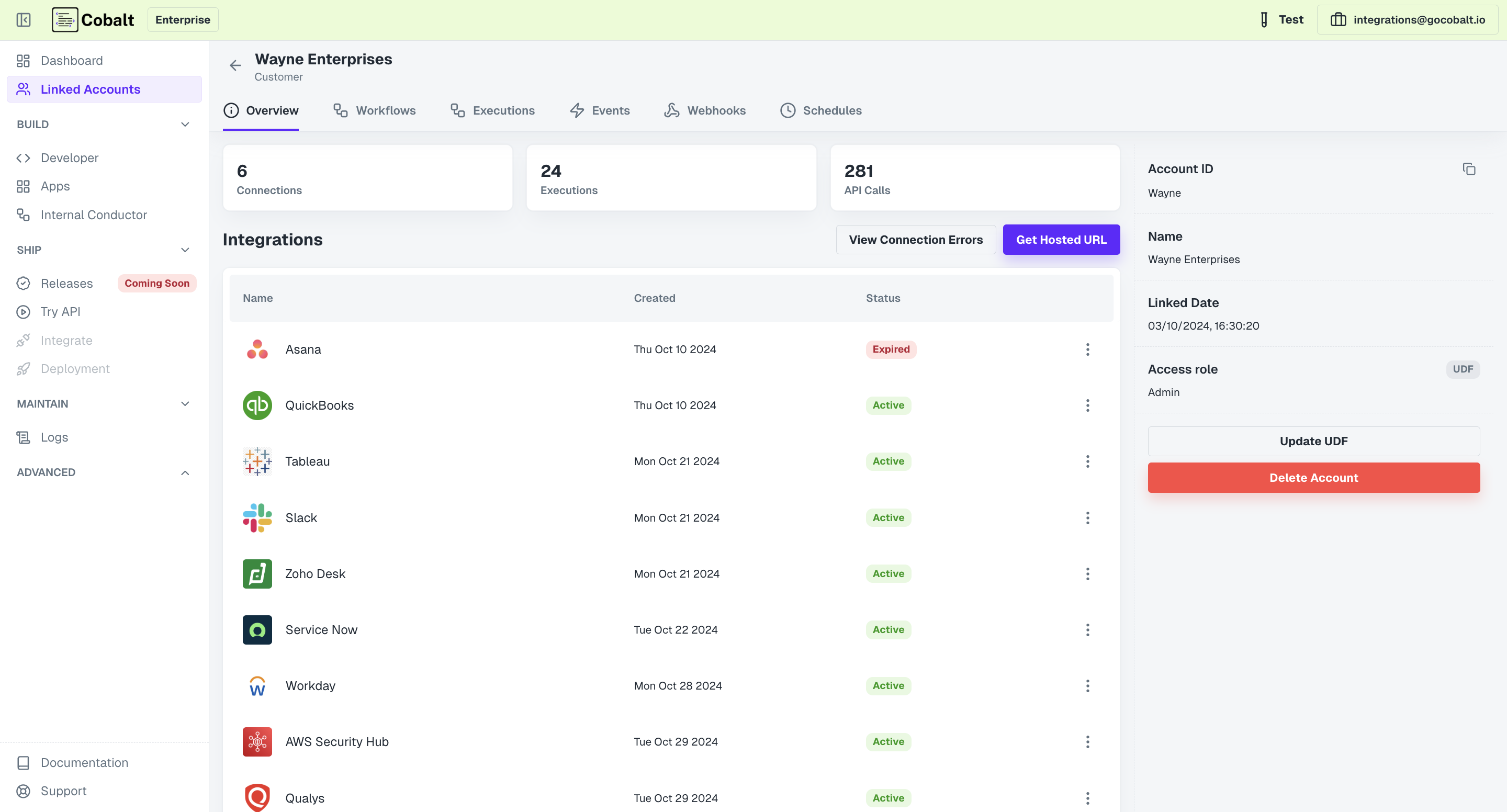Open the Workday row options menu
Viewport: 1507px width, 812px height.
[1087, 685]
